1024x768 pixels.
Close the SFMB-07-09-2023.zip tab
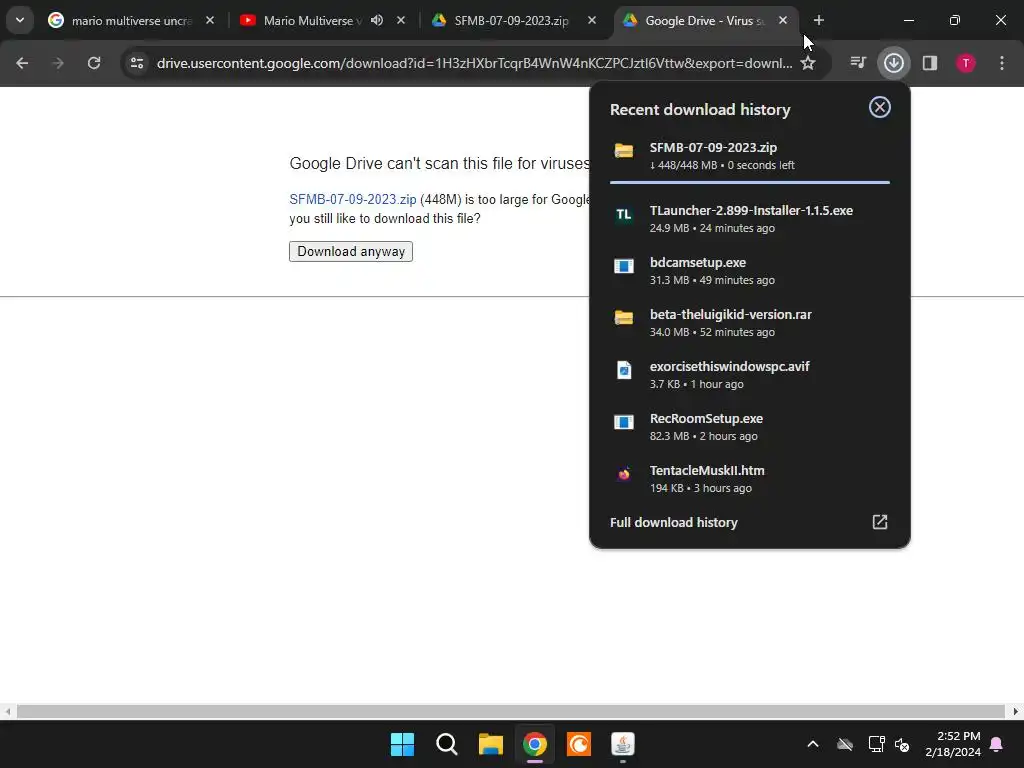coord(592,21)
